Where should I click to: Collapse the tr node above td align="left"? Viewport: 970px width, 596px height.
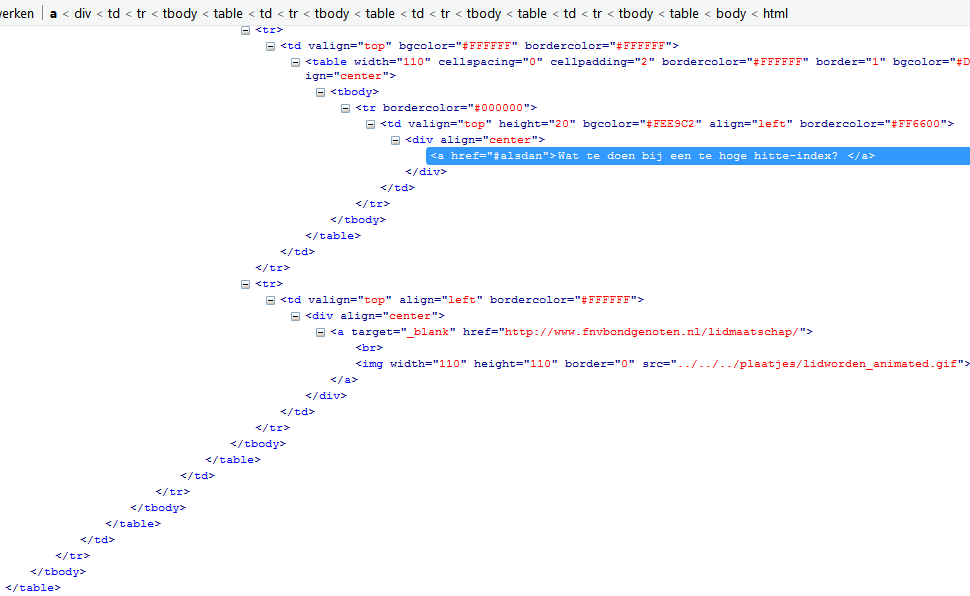tap(245, 284)
